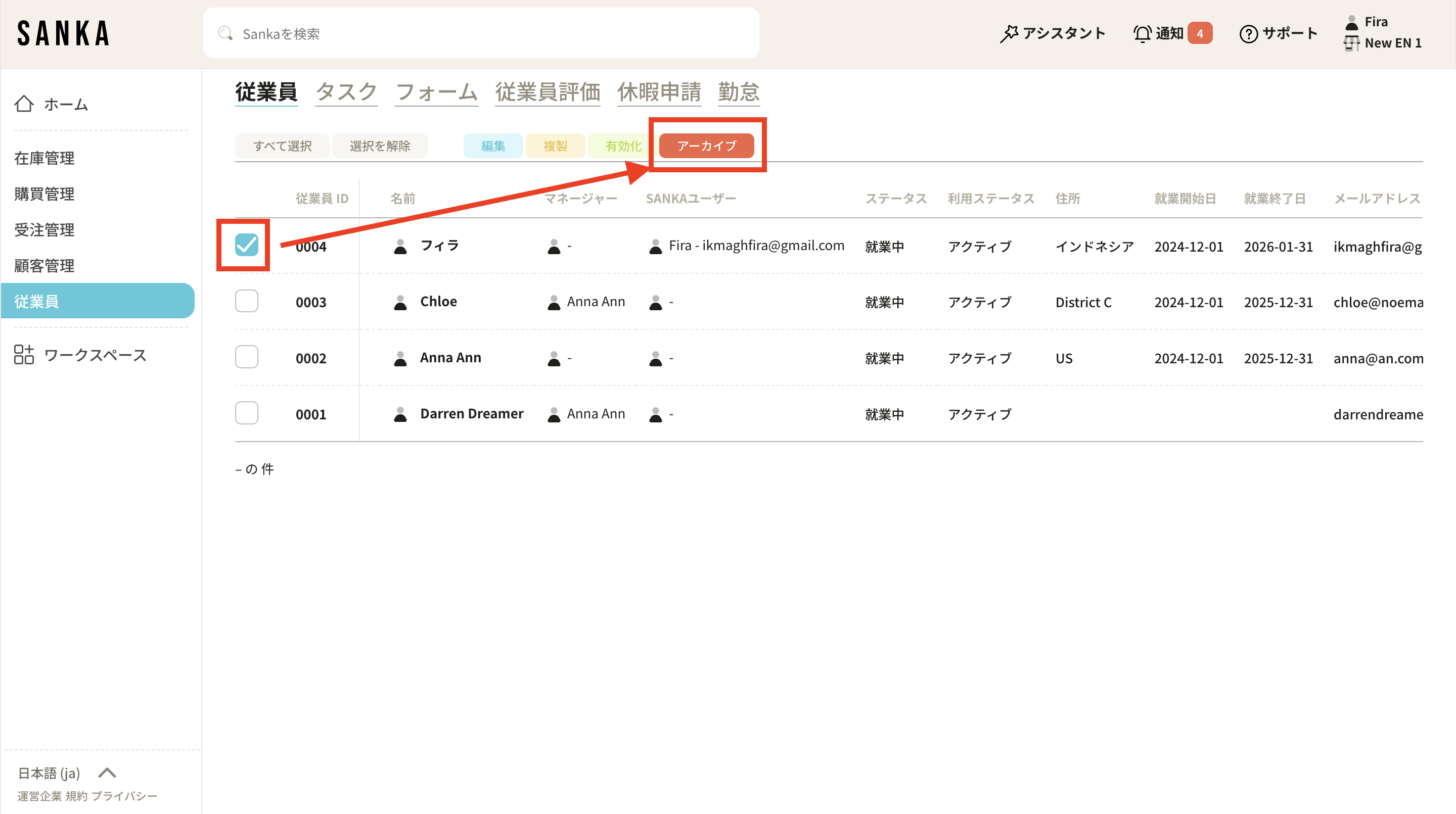
Task: Open the Workspace grid icon
Action: click(24, 355)
